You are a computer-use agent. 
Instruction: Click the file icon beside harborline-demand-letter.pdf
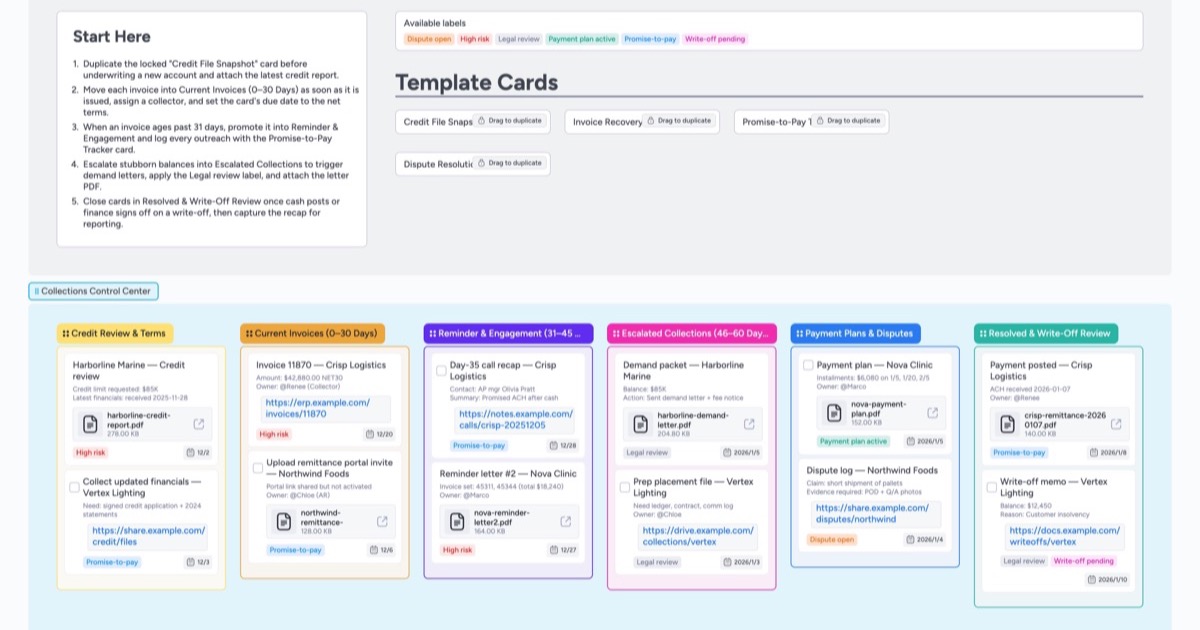coord(640,424)
